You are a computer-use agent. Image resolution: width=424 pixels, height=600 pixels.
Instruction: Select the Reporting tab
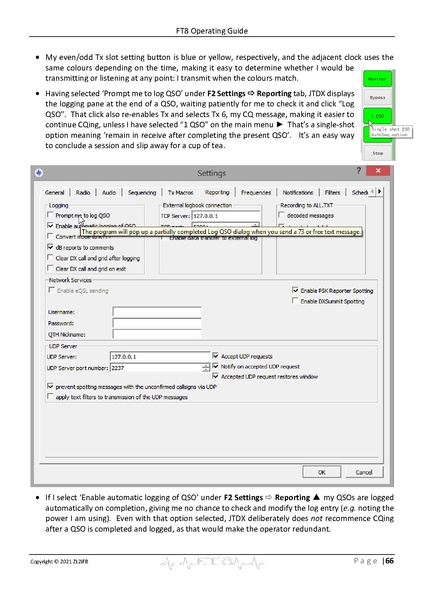tap(217, 192)
